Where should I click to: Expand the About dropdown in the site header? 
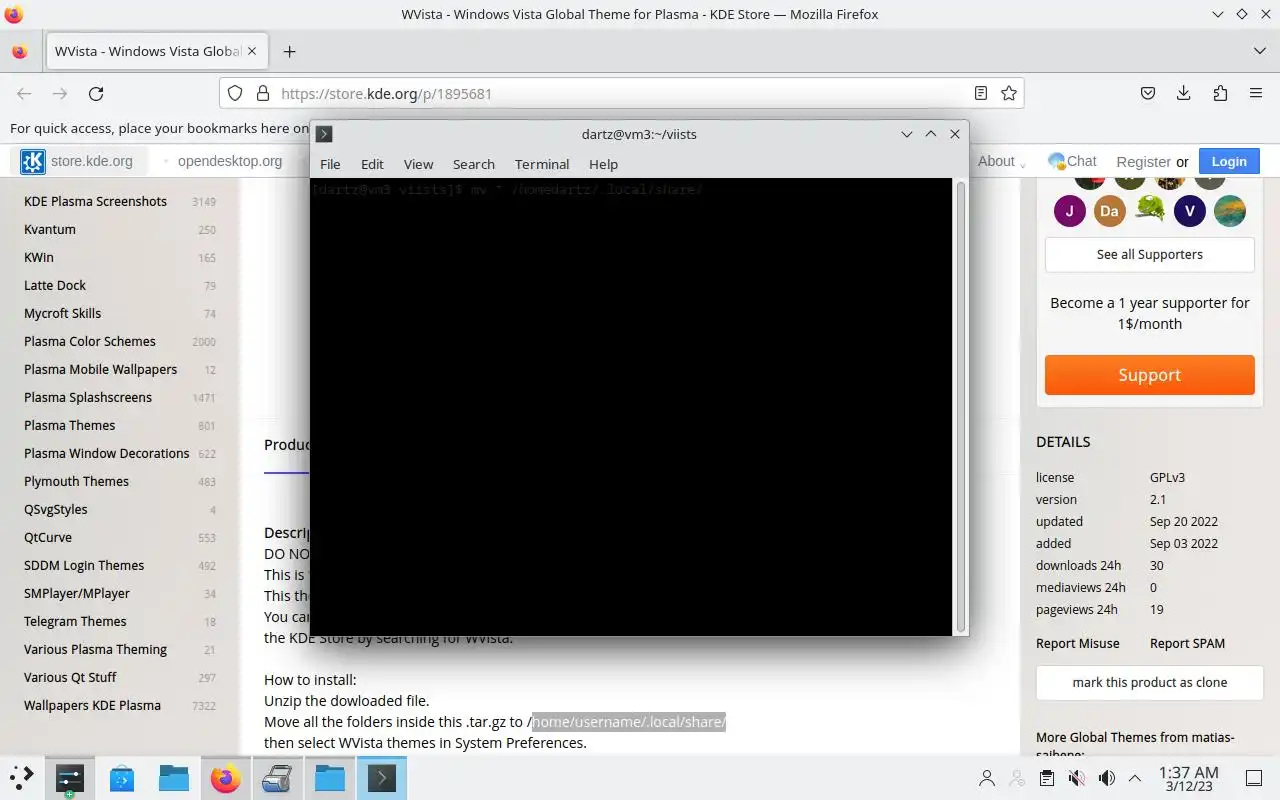(1002, 161)
